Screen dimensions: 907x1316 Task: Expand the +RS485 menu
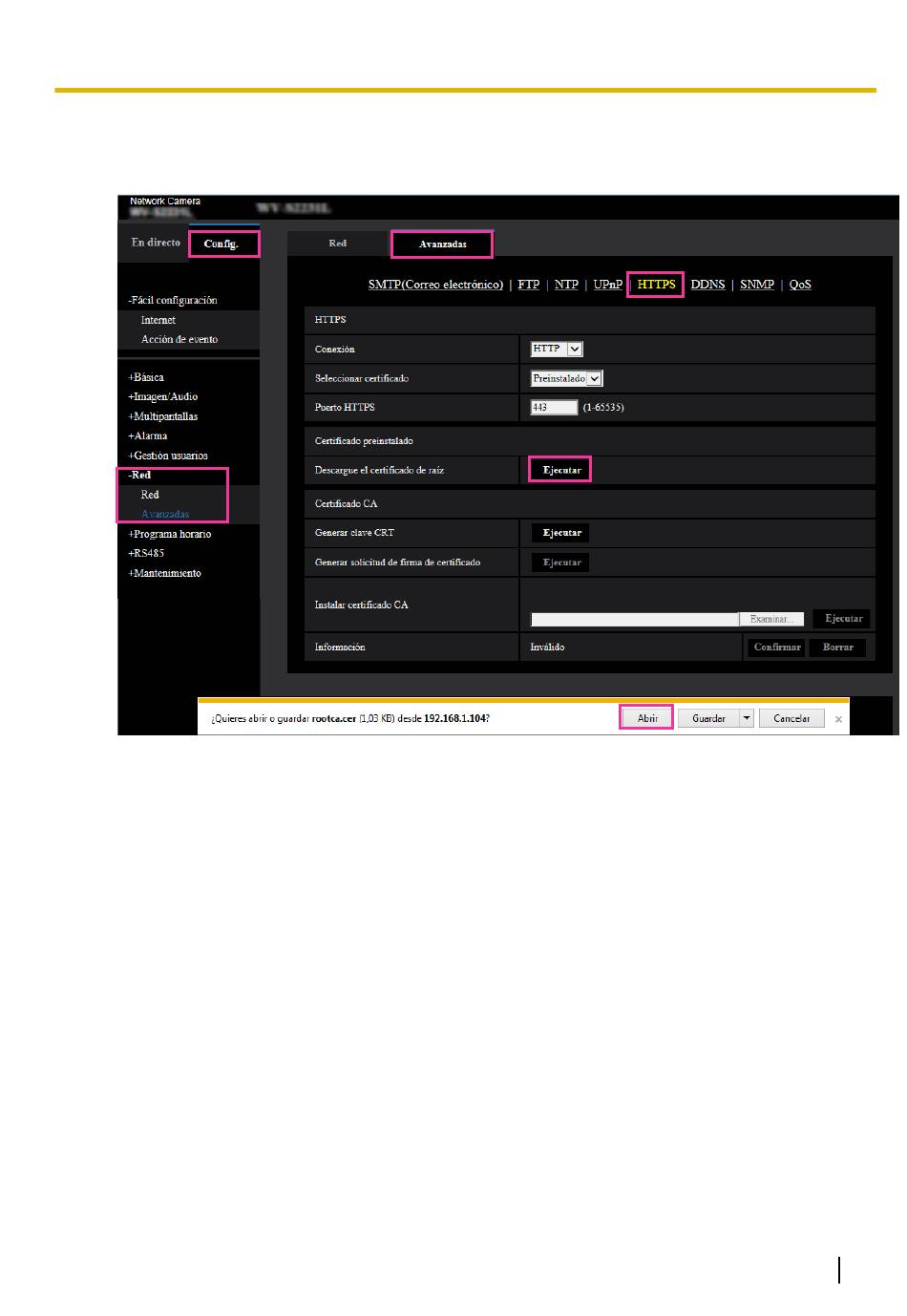tap(146, 553)
